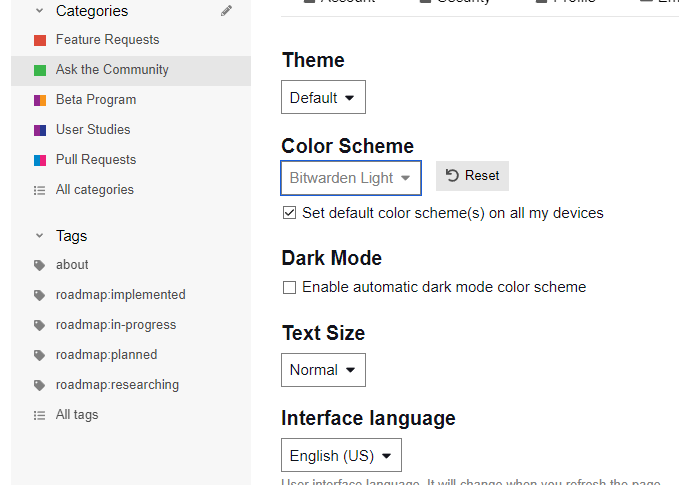
Task: Go to the User Studies category
Action: 93,130
